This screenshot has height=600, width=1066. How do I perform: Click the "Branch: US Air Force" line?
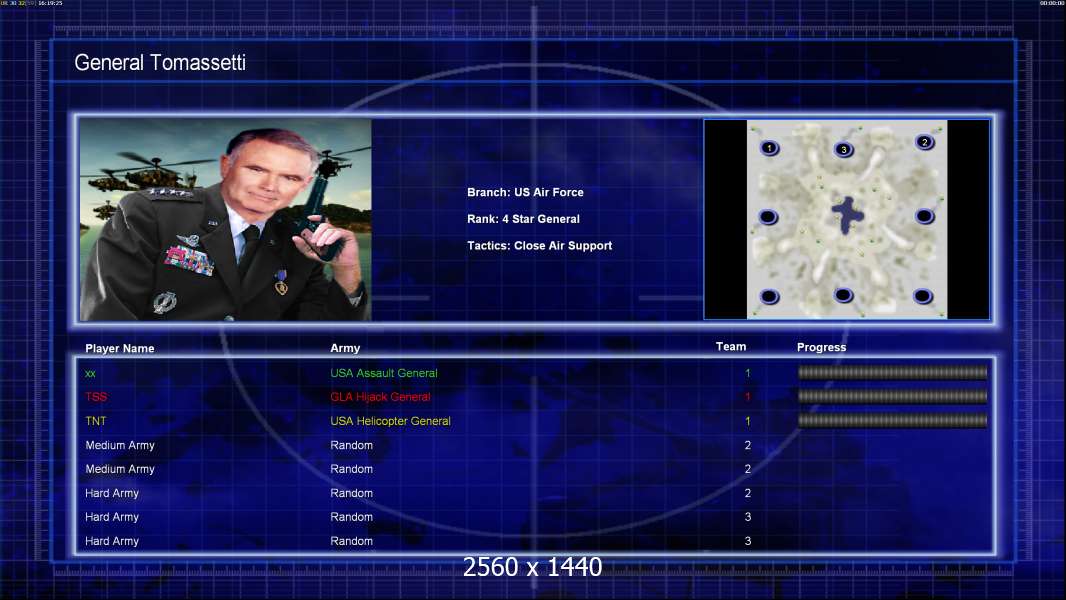(525, 192)
